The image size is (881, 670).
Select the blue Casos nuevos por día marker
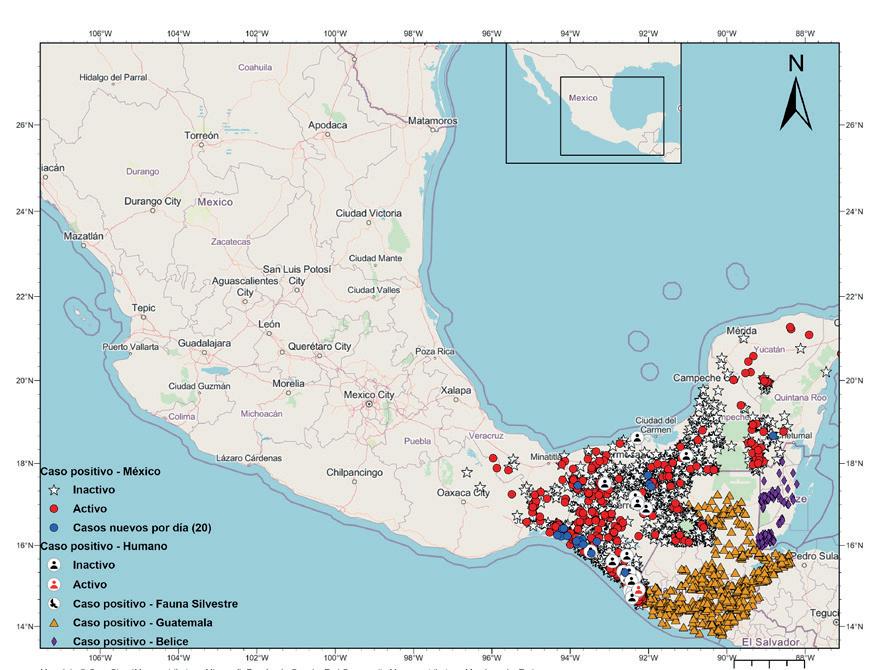pos(56,527)
